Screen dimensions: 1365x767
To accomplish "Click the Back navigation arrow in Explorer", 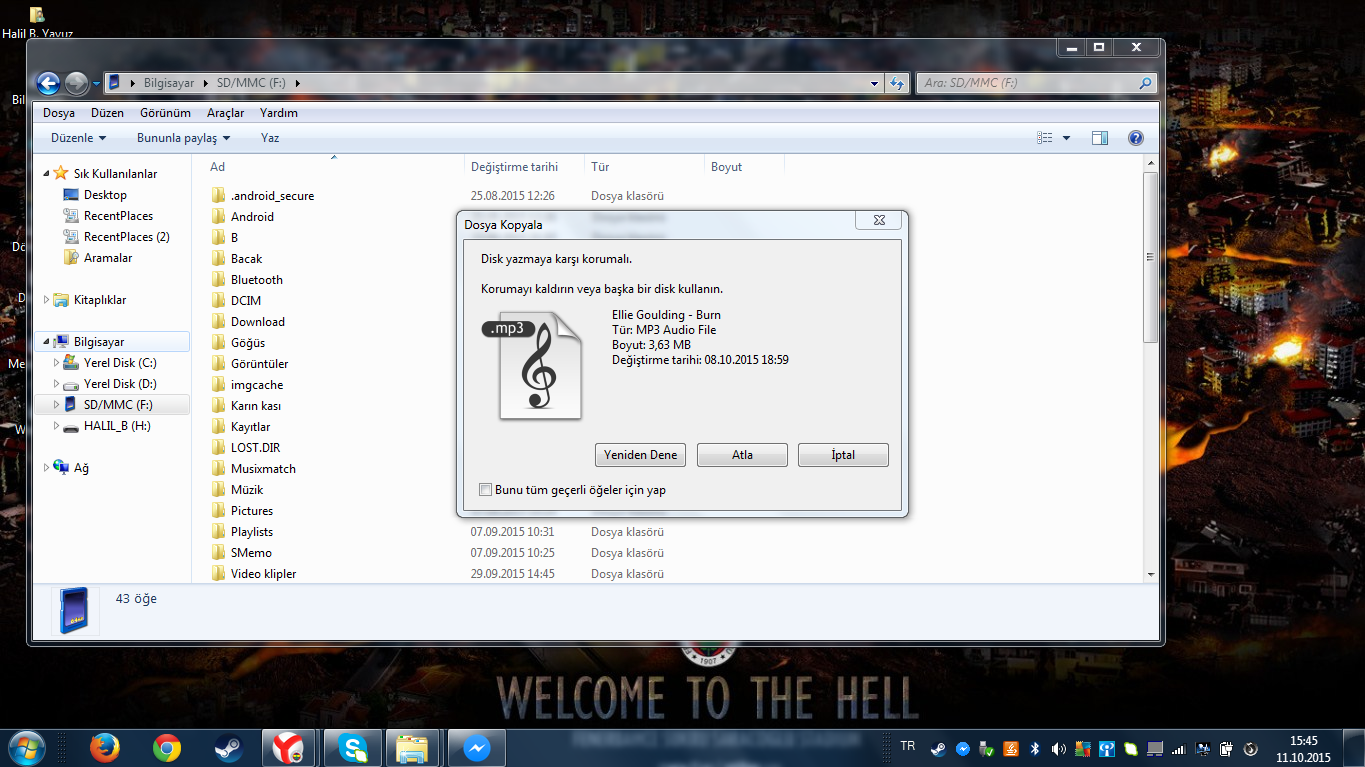I will pyautogui.click(x=48, y=83).
